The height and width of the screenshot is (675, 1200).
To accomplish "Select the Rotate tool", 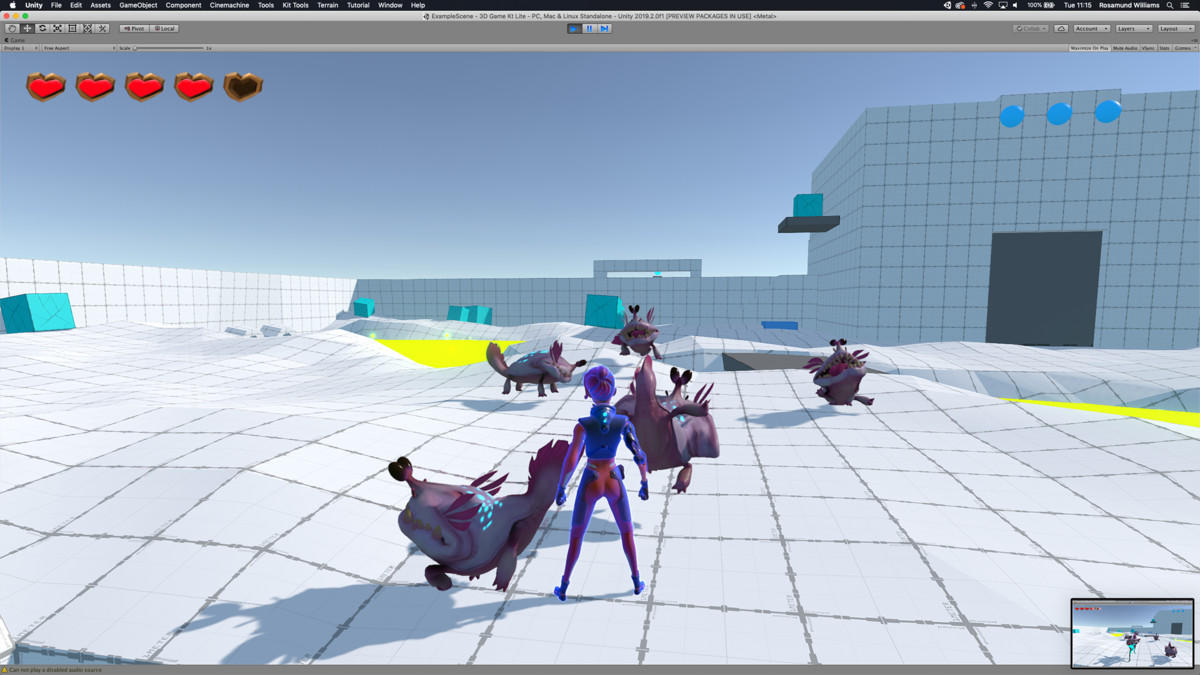I will (x=43, y=28).
